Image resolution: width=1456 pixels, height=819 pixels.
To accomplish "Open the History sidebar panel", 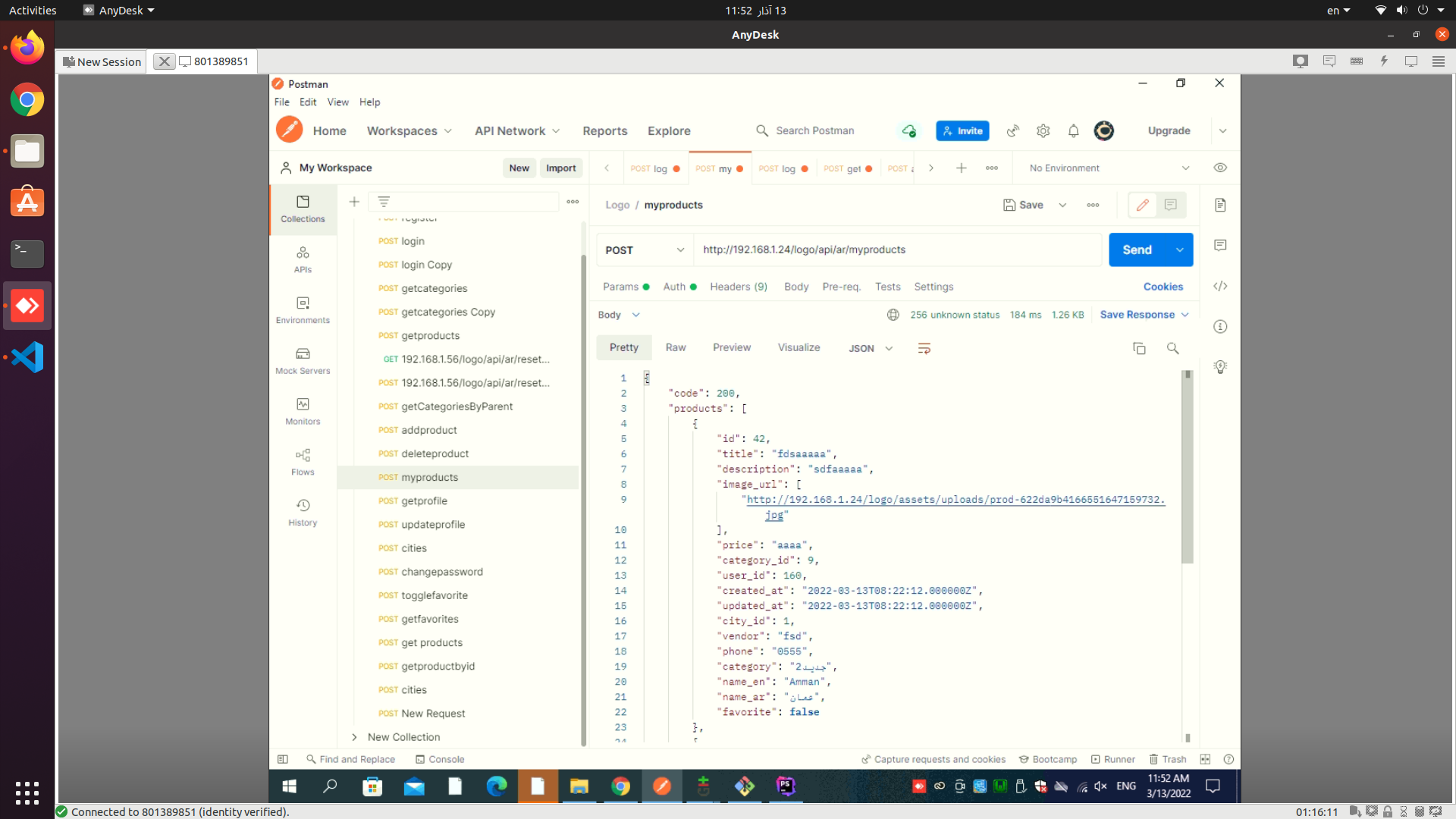I will coord(303,513).
